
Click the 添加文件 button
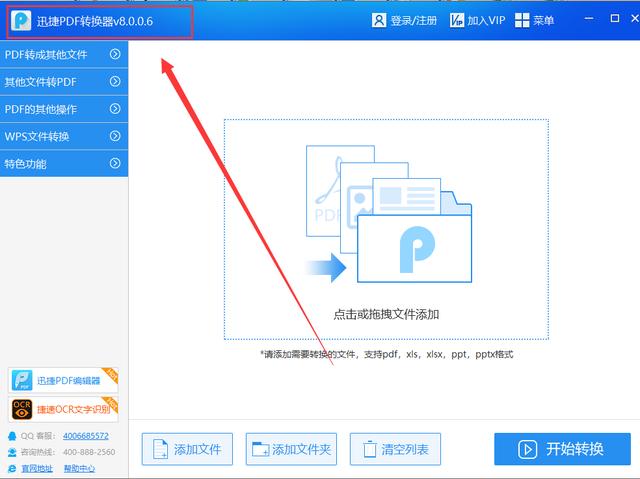point(187,449)
